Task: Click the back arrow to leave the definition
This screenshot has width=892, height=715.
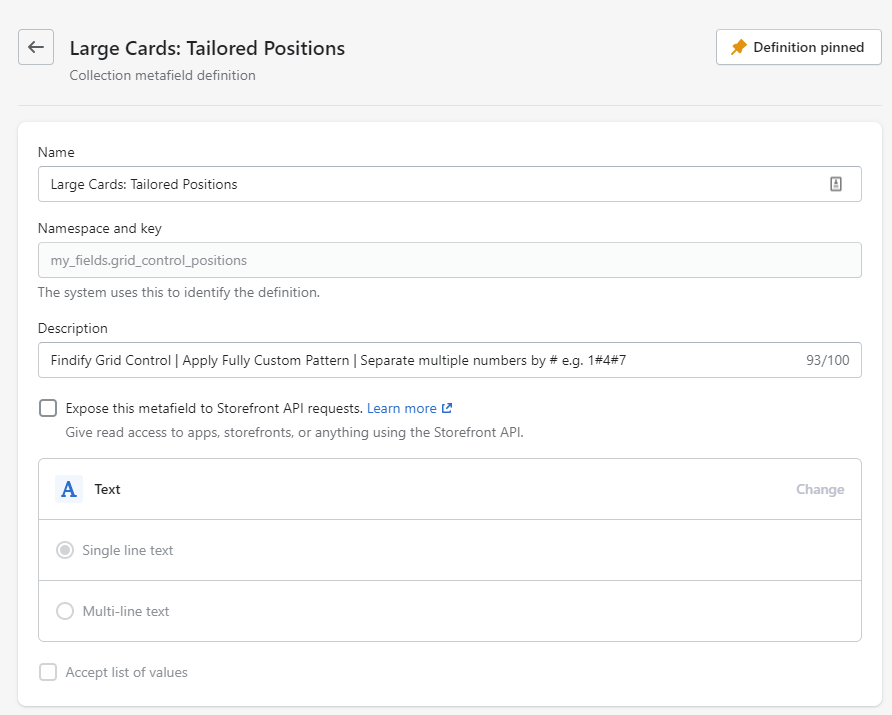Action: point(35,47)
